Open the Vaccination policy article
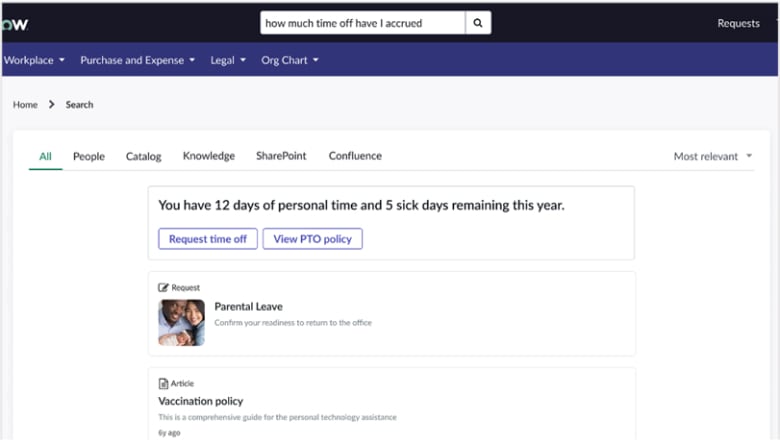This screenshot has height=440, width=780. pyautogui.click(x=200, y=401)
